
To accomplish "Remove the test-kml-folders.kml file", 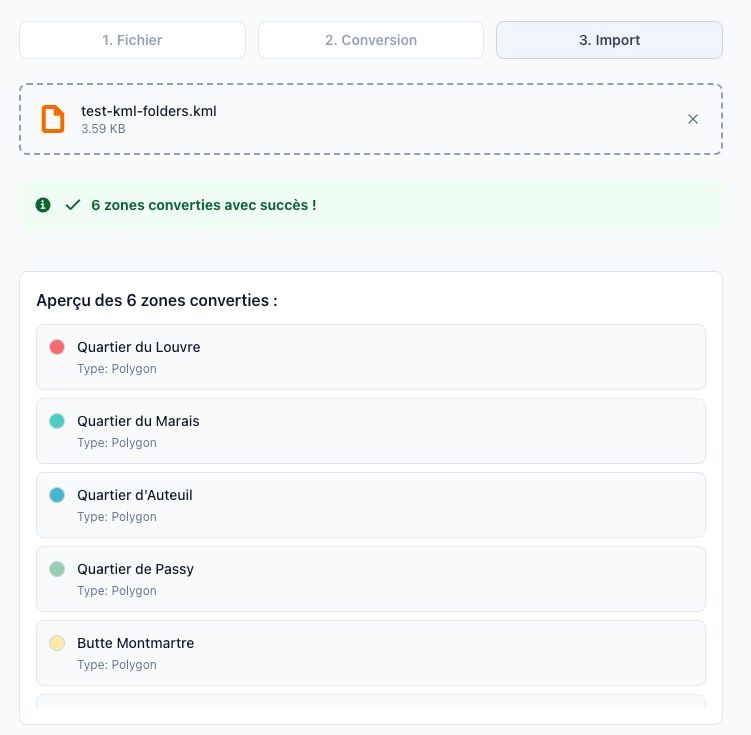I will [693, 119].
